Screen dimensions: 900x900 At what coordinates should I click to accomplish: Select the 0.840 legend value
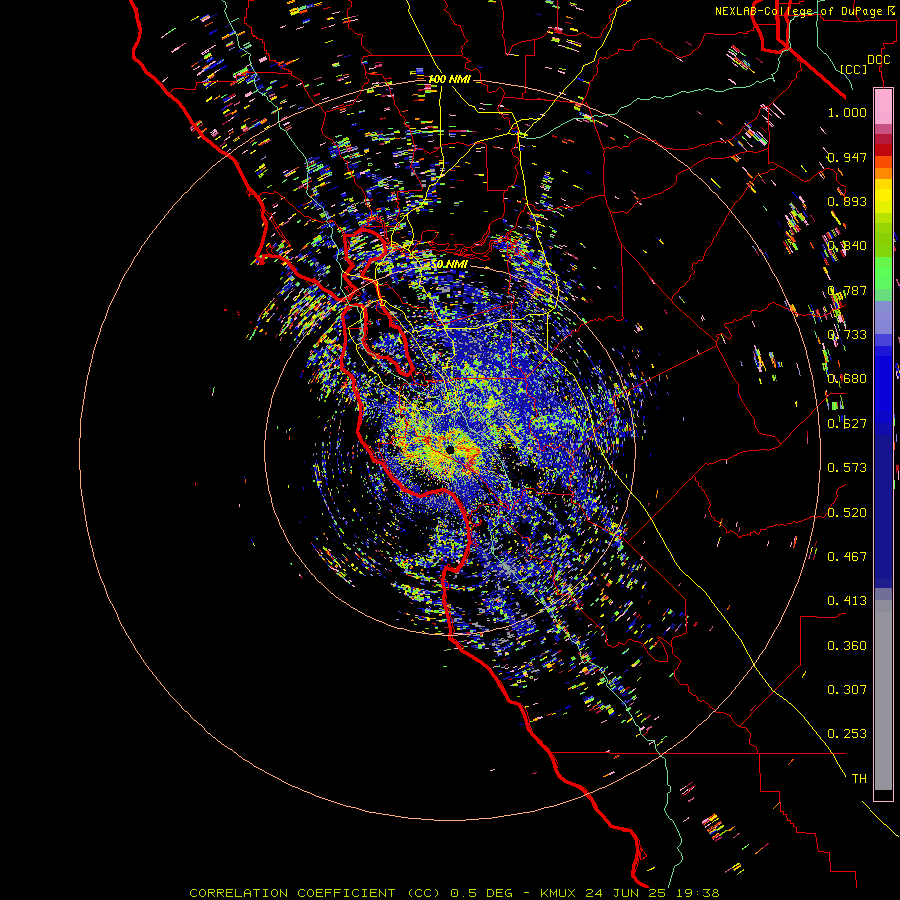[x=847, y=246]
